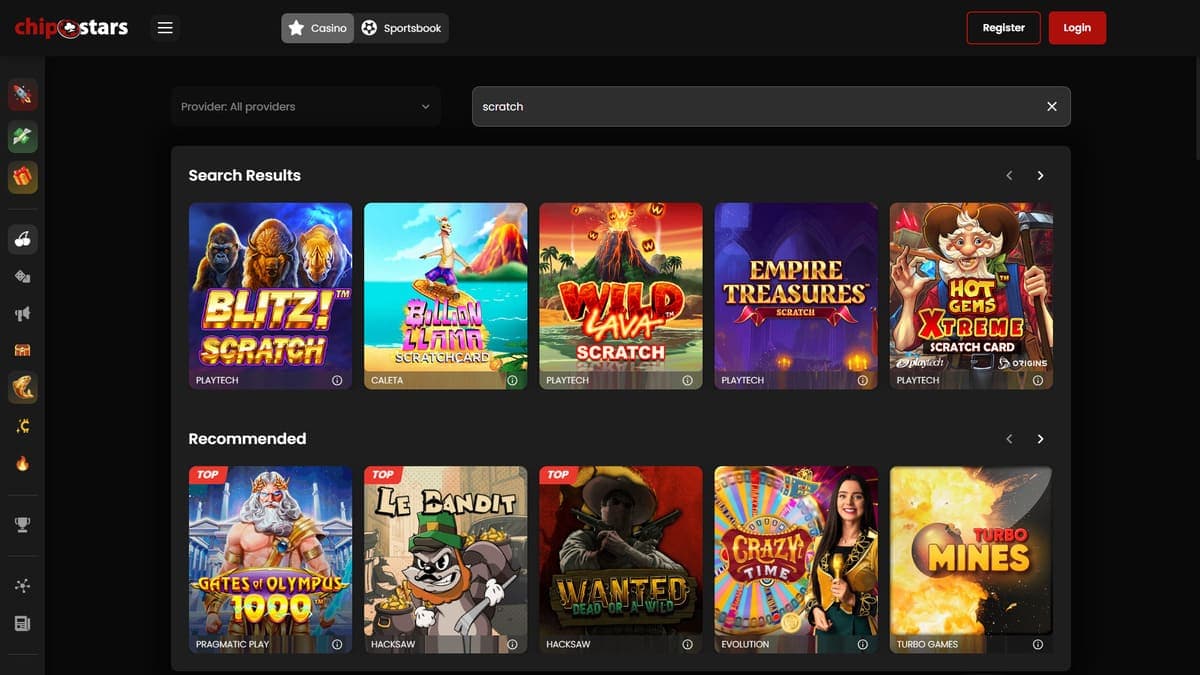Open the trophy tournaments icon

(22, 524)
